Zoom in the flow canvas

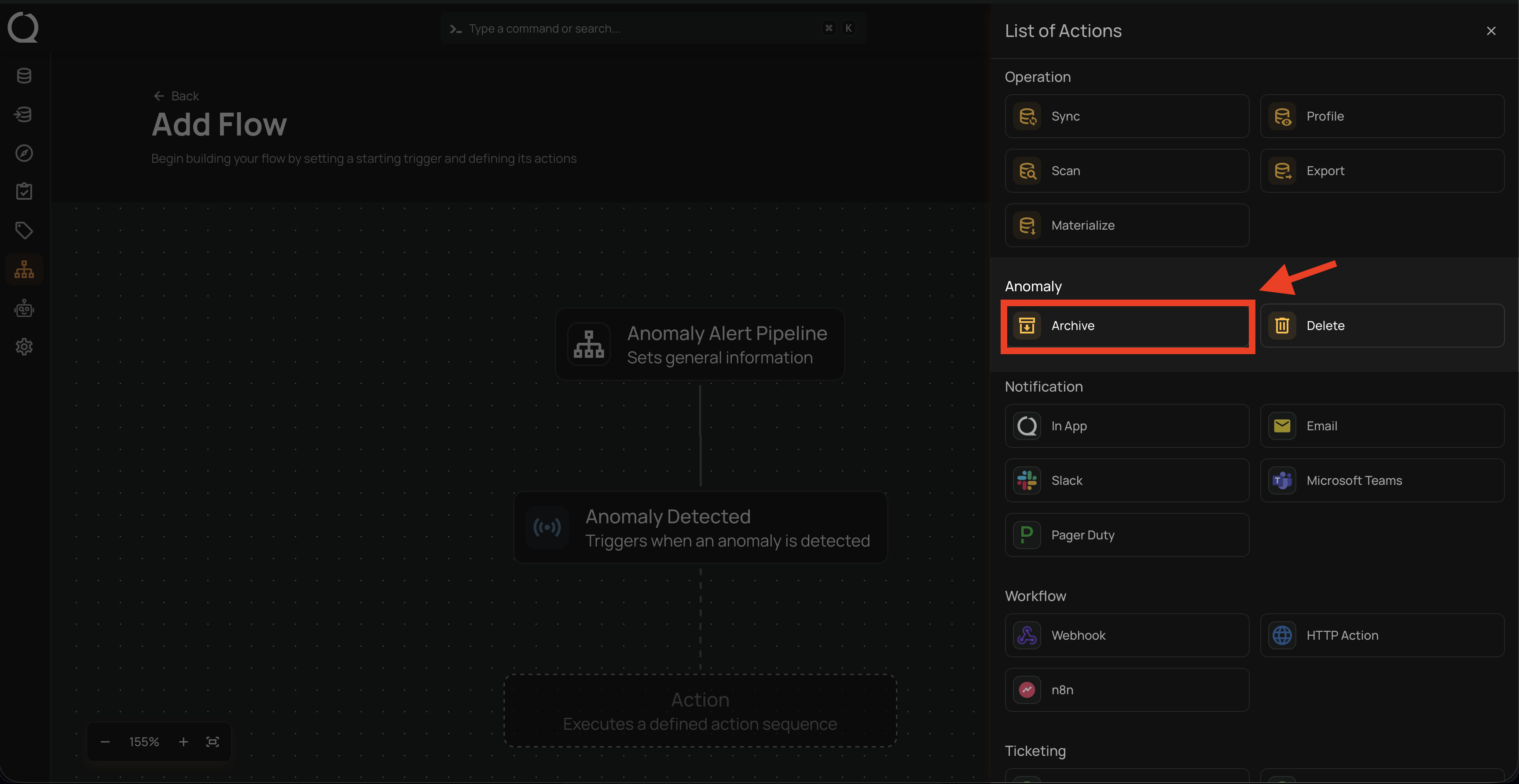coord(183,742)
